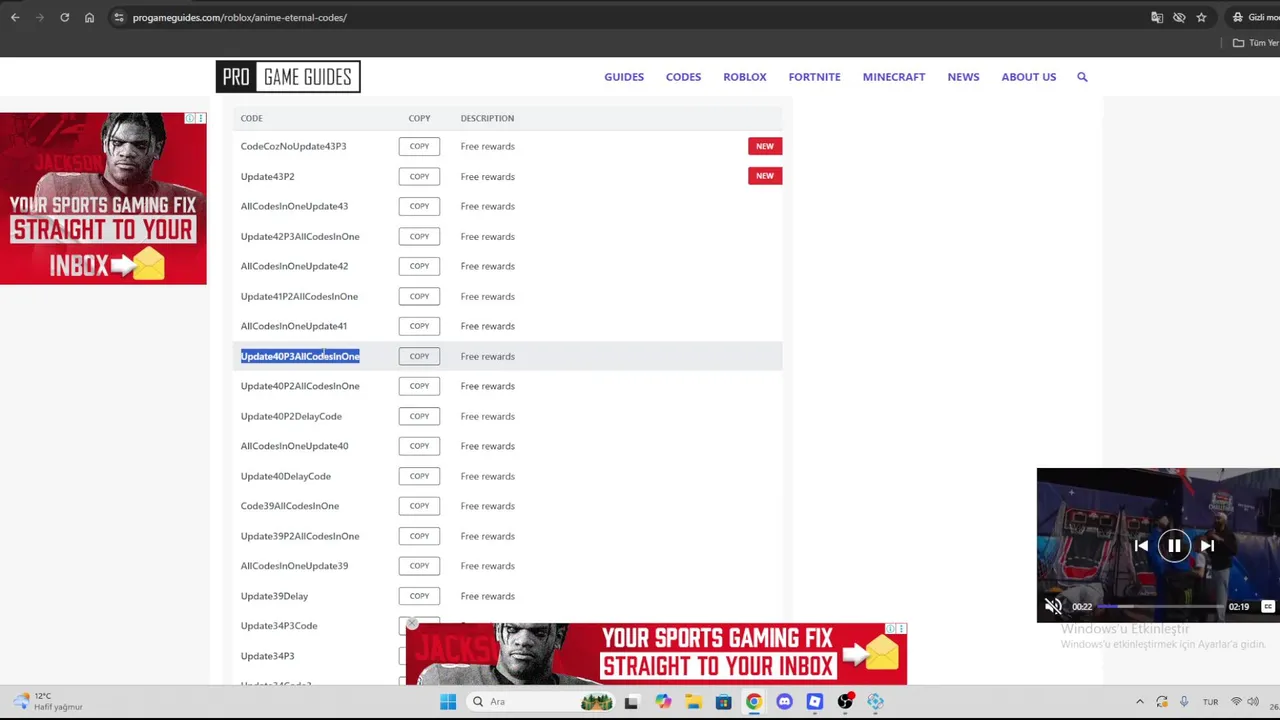Open the Windows Start menu

(448, 702)
